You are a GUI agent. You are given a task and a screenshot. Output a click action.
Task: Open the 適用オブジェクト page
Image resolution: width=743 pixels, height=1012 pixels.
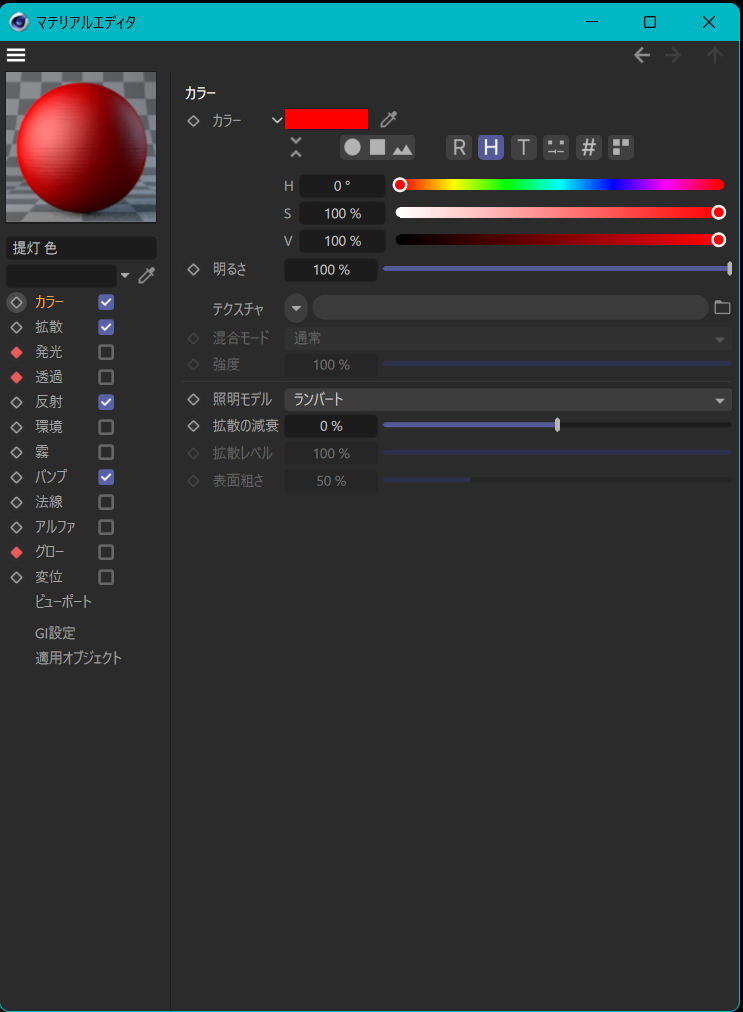[78, 658]
